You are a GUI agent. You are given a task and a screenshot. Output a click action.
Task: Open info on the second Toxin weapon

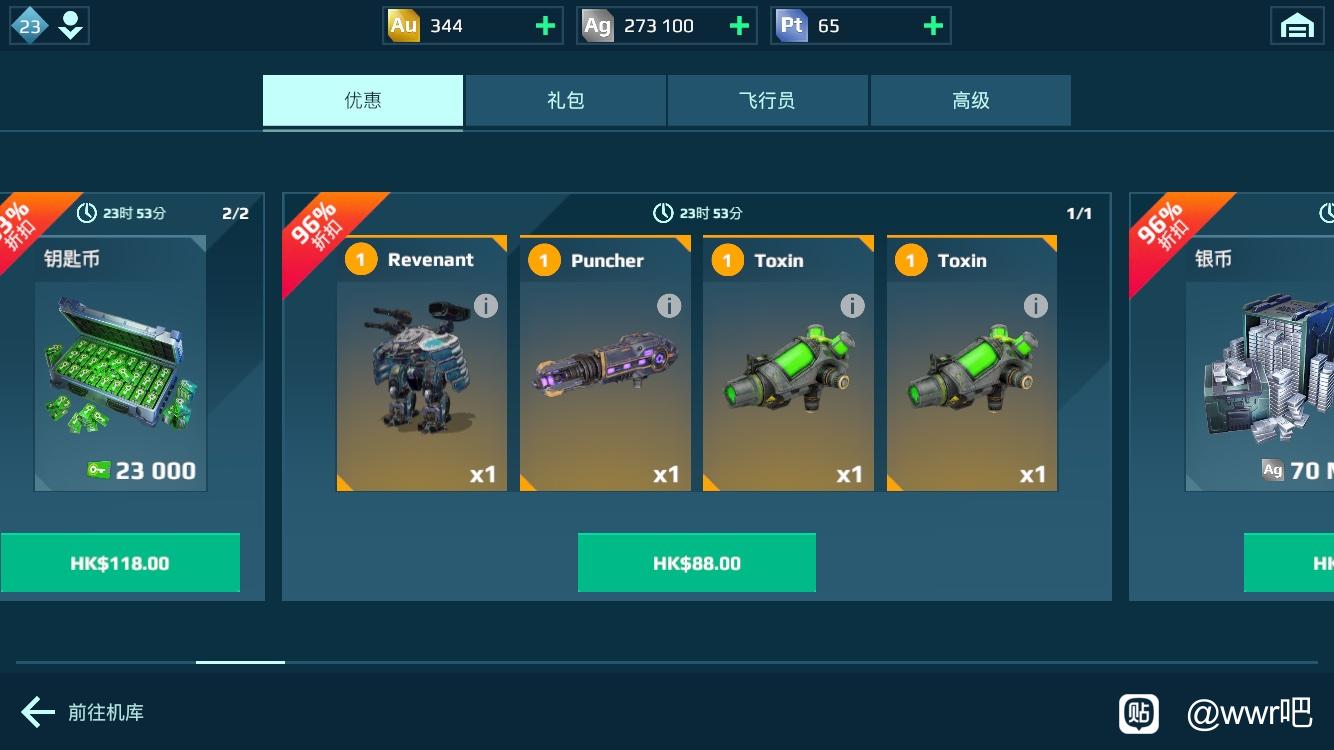tap(1036, 305)
